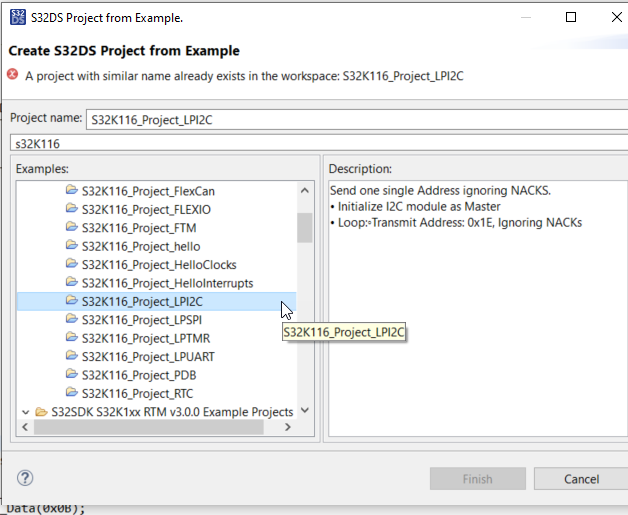
Task: Click the 'Send one single Address ignoring NACKS' text
Action: tap(440, 190)
